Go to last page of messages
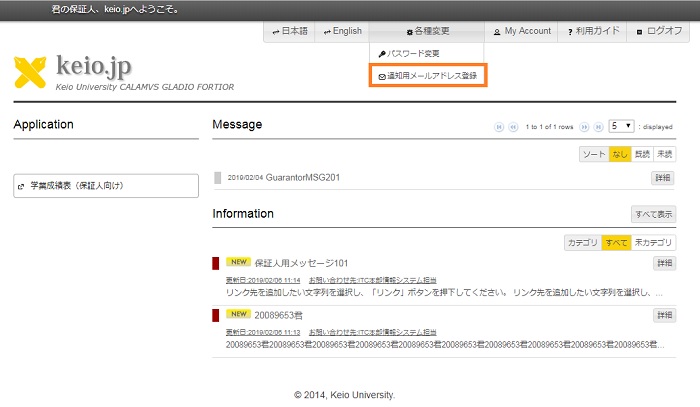700x407 pixels. pyautogui.click(x=598, y=127)
